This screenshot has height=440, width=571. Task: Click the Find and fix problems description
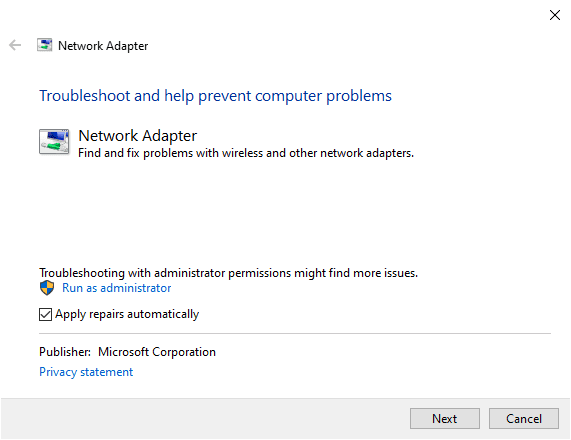point(246,153)
